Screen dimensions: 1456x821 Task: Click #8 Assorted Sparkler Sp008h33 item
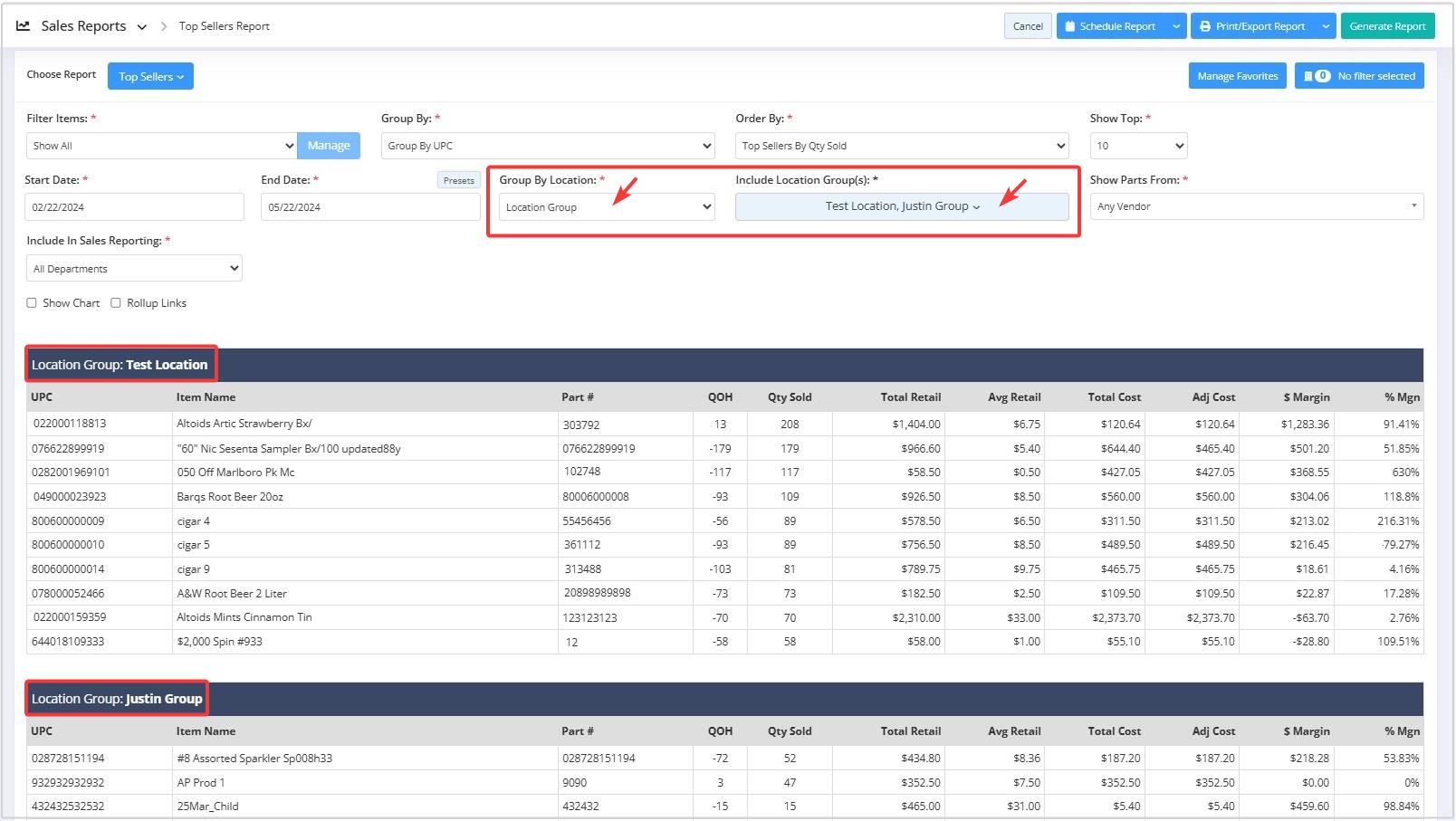click(x=254, y=759)
